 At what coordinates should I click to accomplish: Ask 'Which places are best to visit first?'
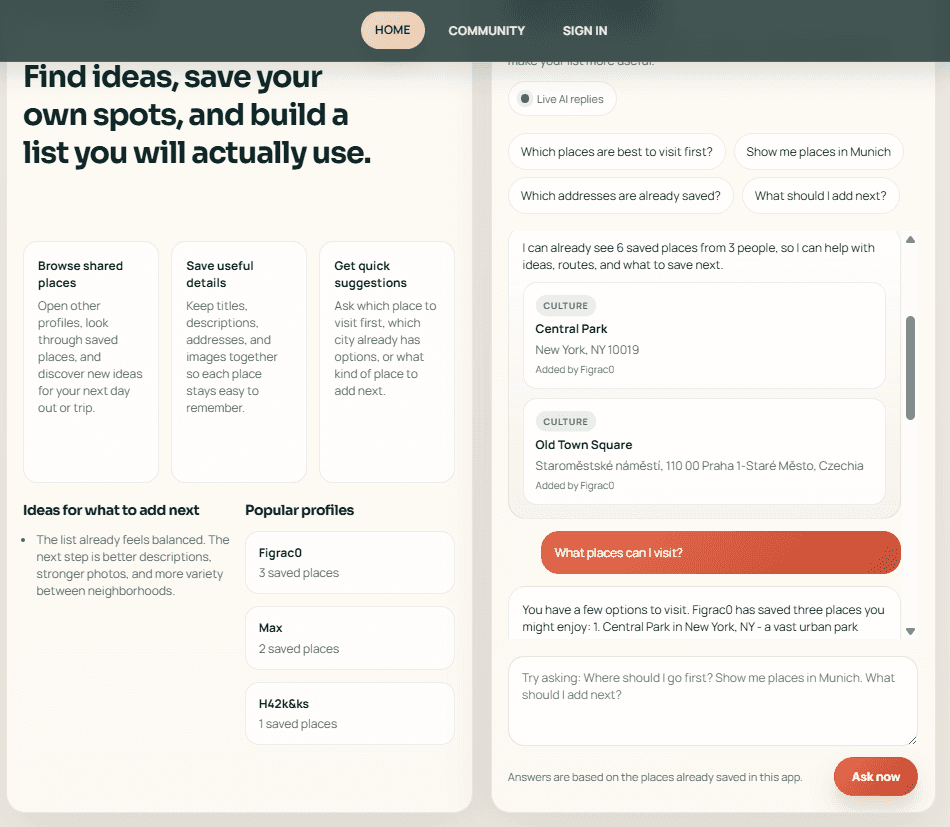[x=617, y=151]
